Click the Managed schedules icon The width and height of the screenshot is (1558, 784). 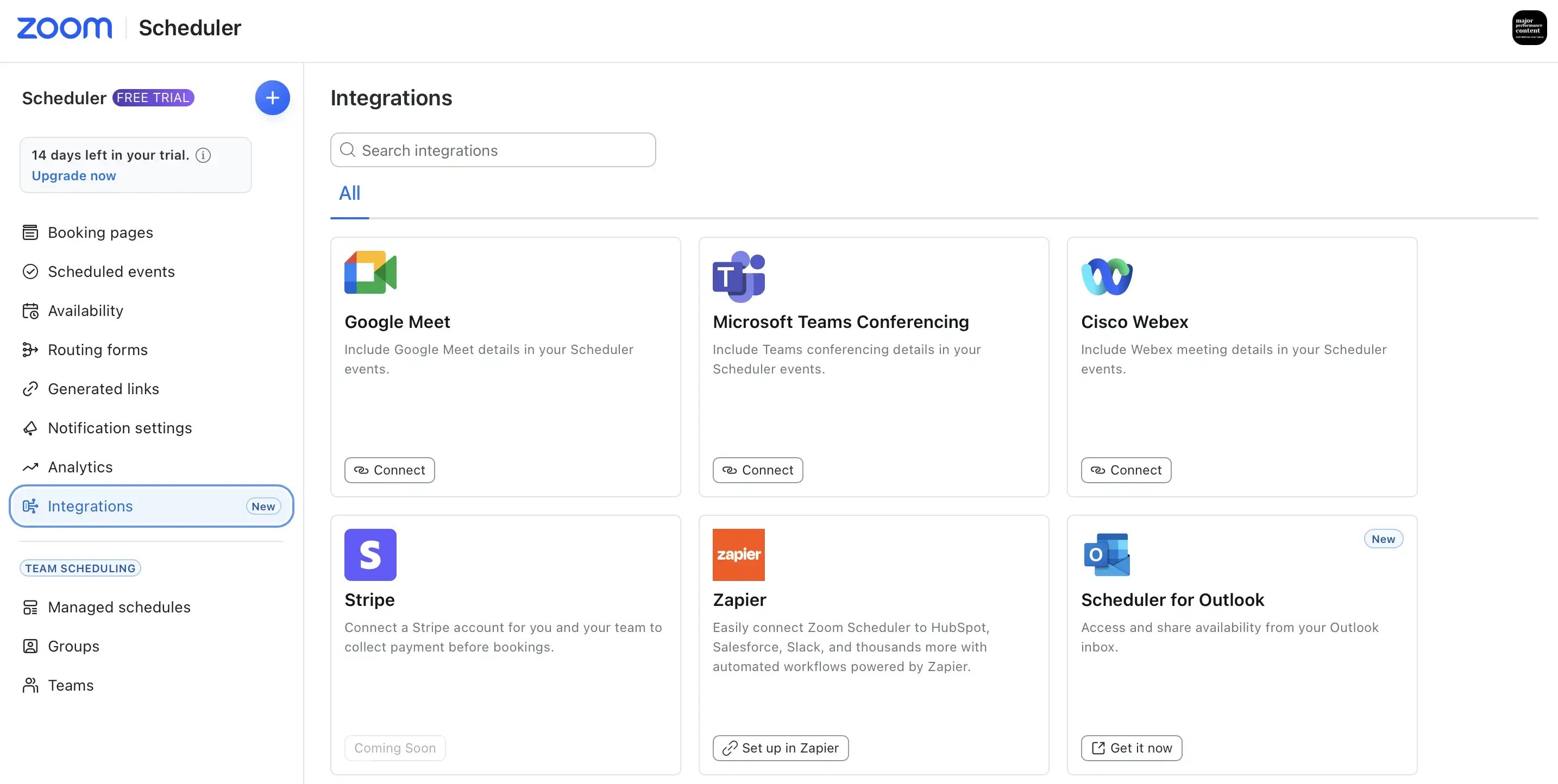[x=30, y=608]
